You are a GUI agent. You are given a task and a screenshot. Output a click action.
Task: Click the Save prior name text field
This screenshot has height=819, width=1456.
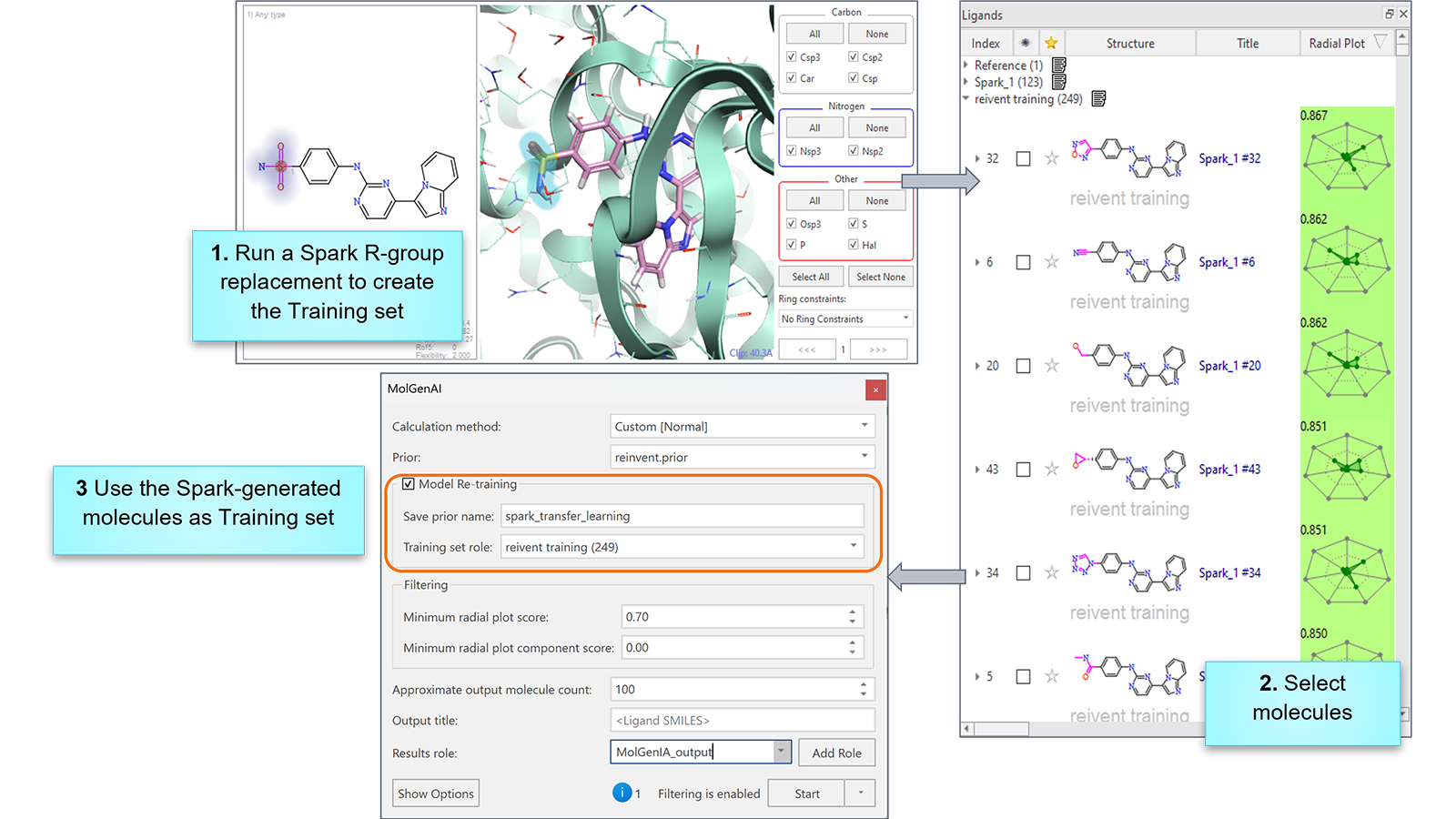(x=682, y=516)
